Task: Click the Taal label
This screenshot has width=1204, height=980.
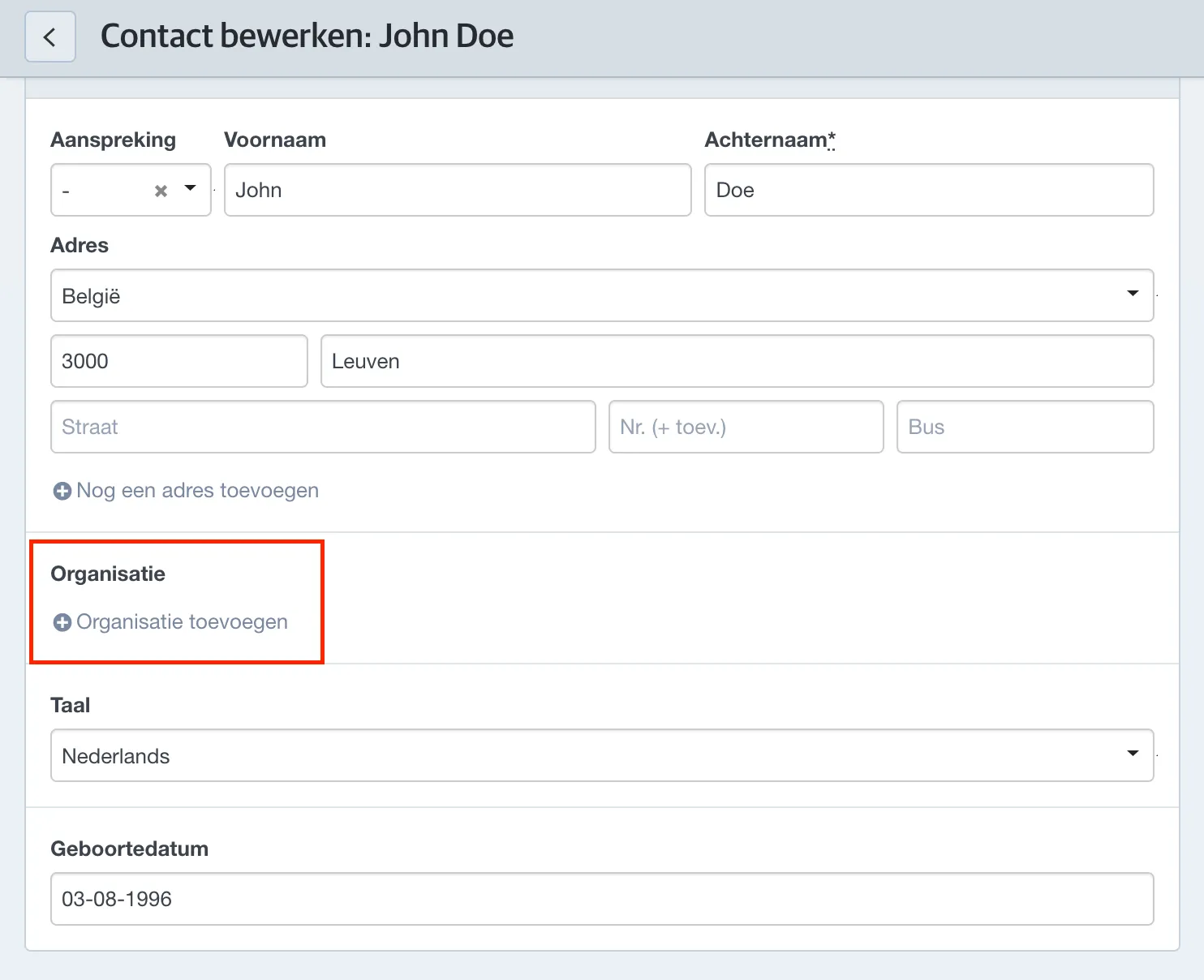Action: click(71, 705)
